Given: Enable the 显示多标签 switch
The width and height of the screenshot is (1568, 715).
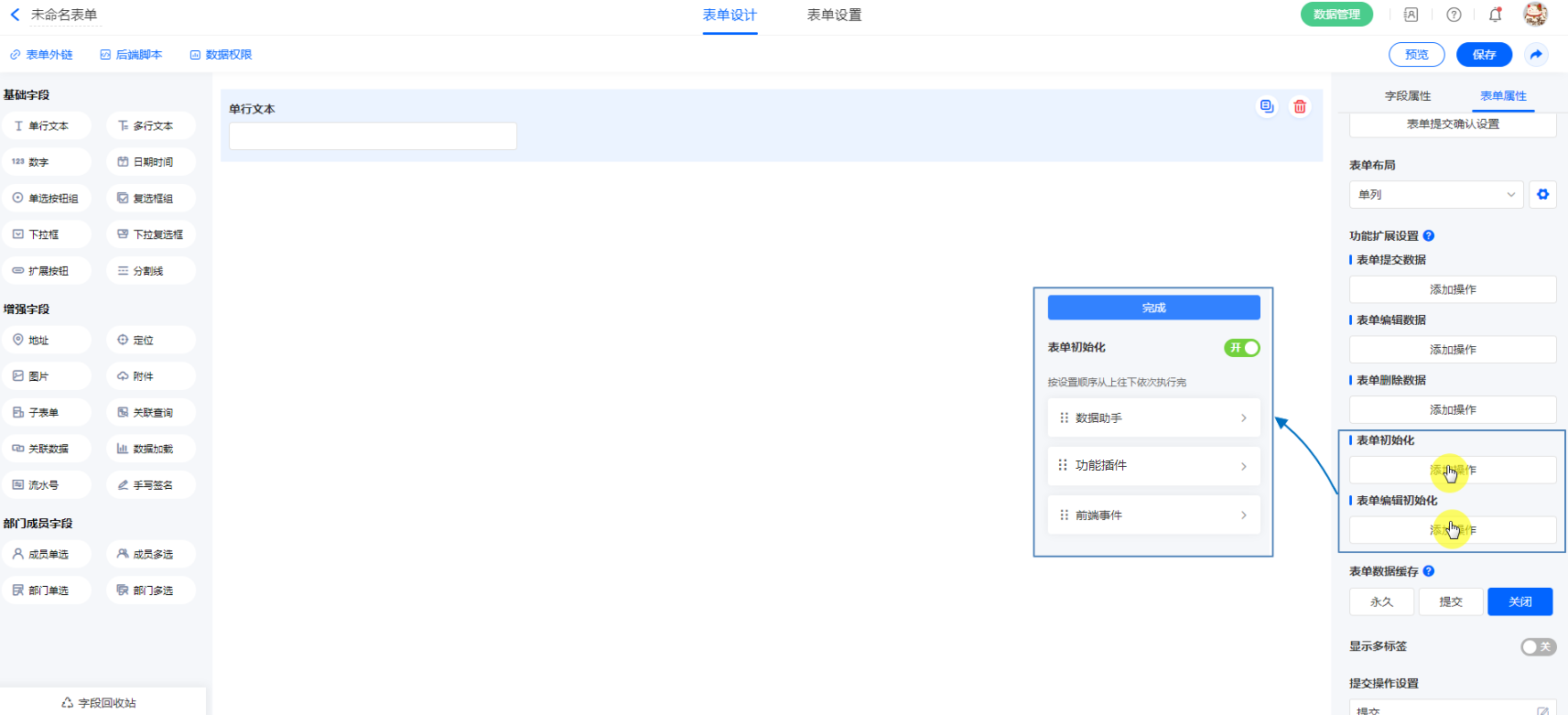Looking at the screenshot, I should click(x=1538, y=647).
